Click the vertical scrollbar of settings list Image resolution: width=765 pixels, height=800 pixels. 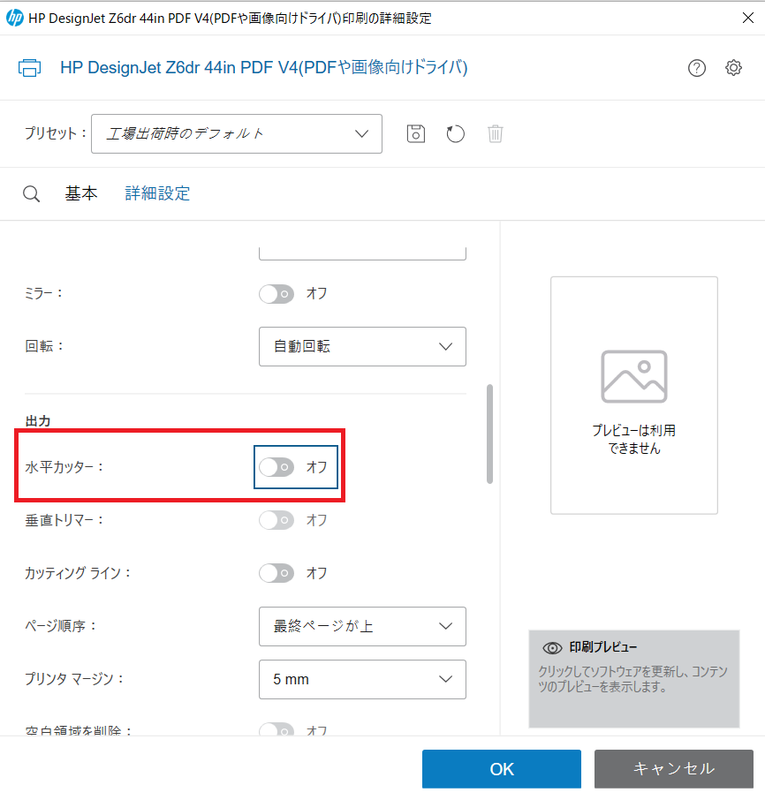(490, 434)
